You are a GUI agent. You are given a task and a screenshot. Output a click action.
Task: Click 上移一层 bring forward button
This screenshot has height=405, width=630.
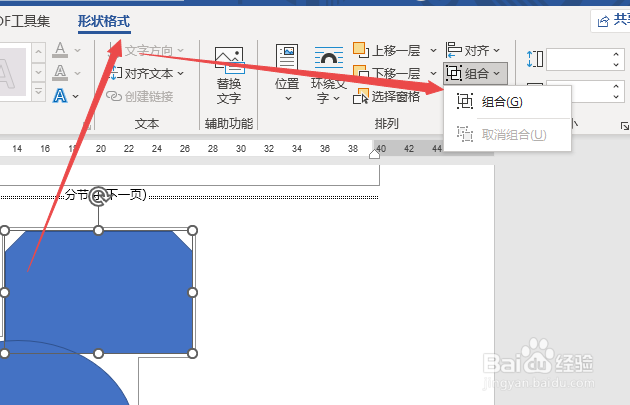coord(387,50)
